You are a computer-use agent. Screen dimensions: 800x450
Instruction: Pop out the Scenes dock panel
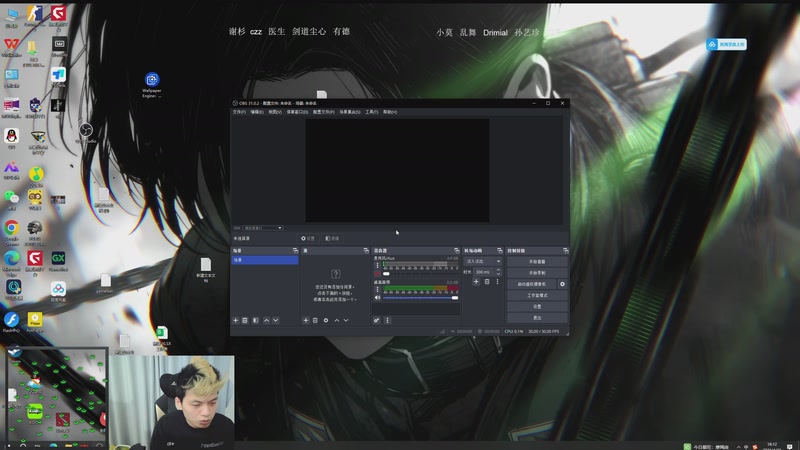click(x=295, y=251)
